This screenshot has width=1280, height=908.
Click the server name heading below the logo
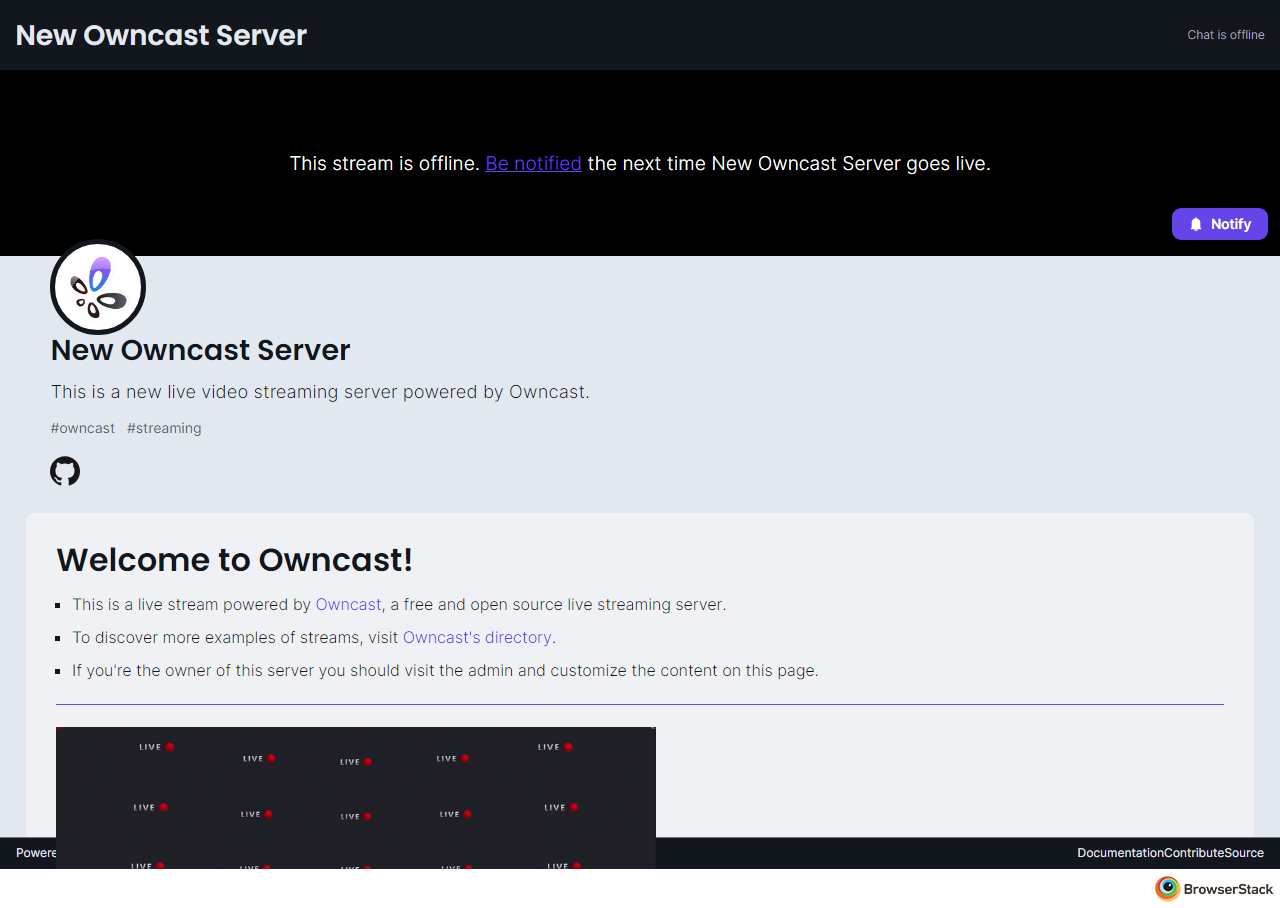point(200,350)
